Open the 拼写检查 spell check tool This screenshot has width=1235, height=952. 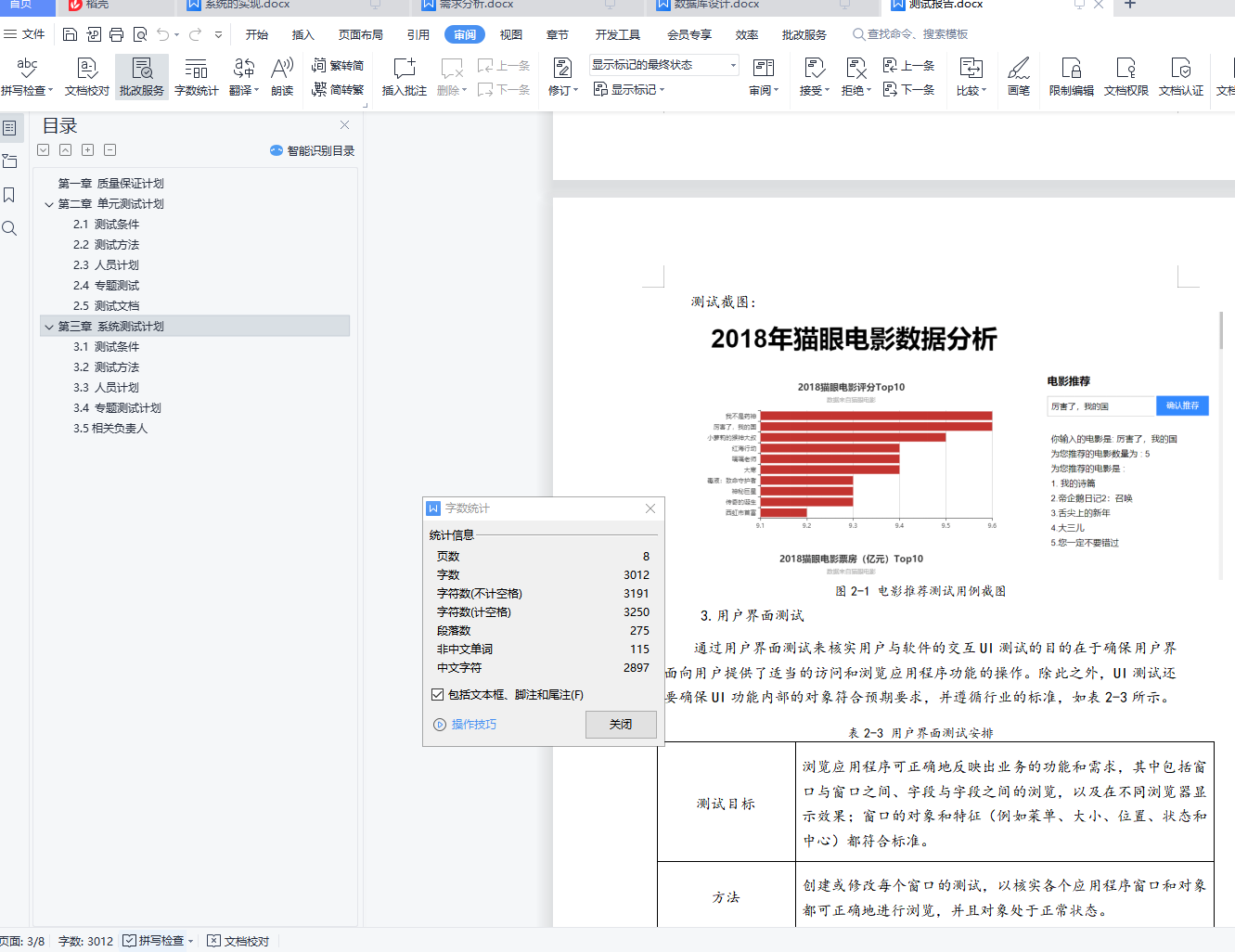click(x=26, y=76)
